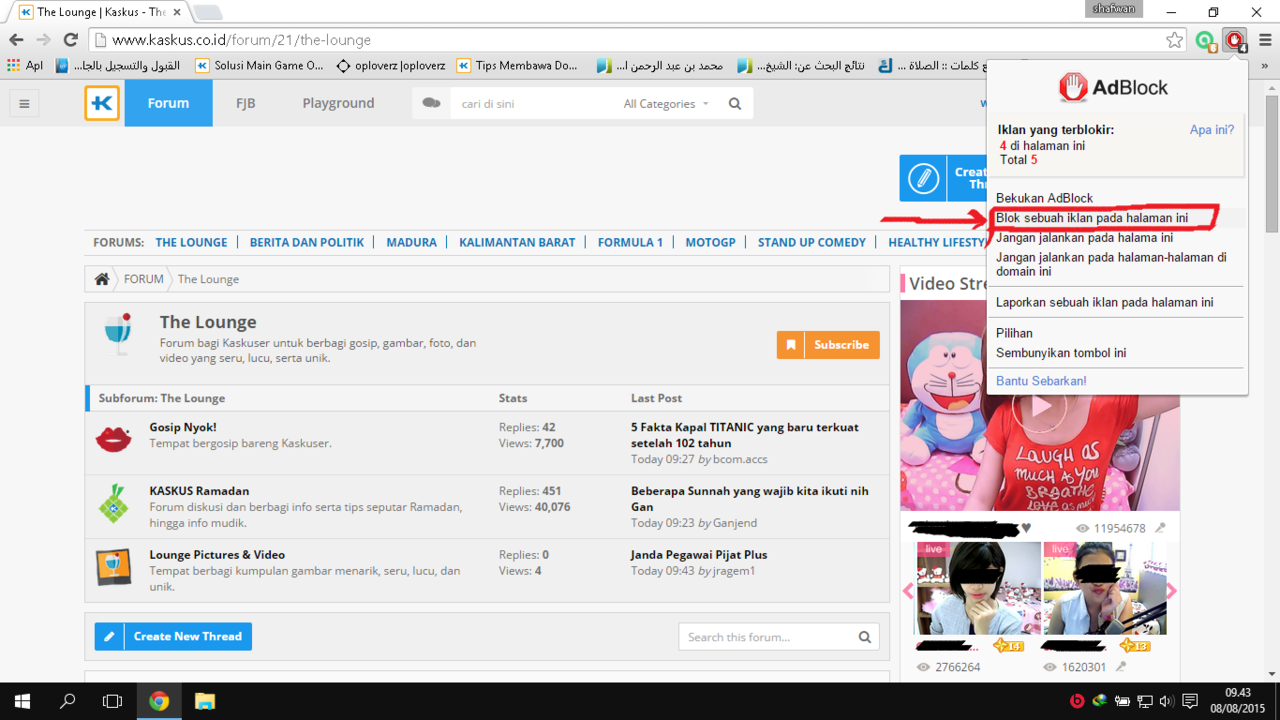The image size is (1280, 720).
Task: Show next live streams with right arrow
Action: 1171,591
